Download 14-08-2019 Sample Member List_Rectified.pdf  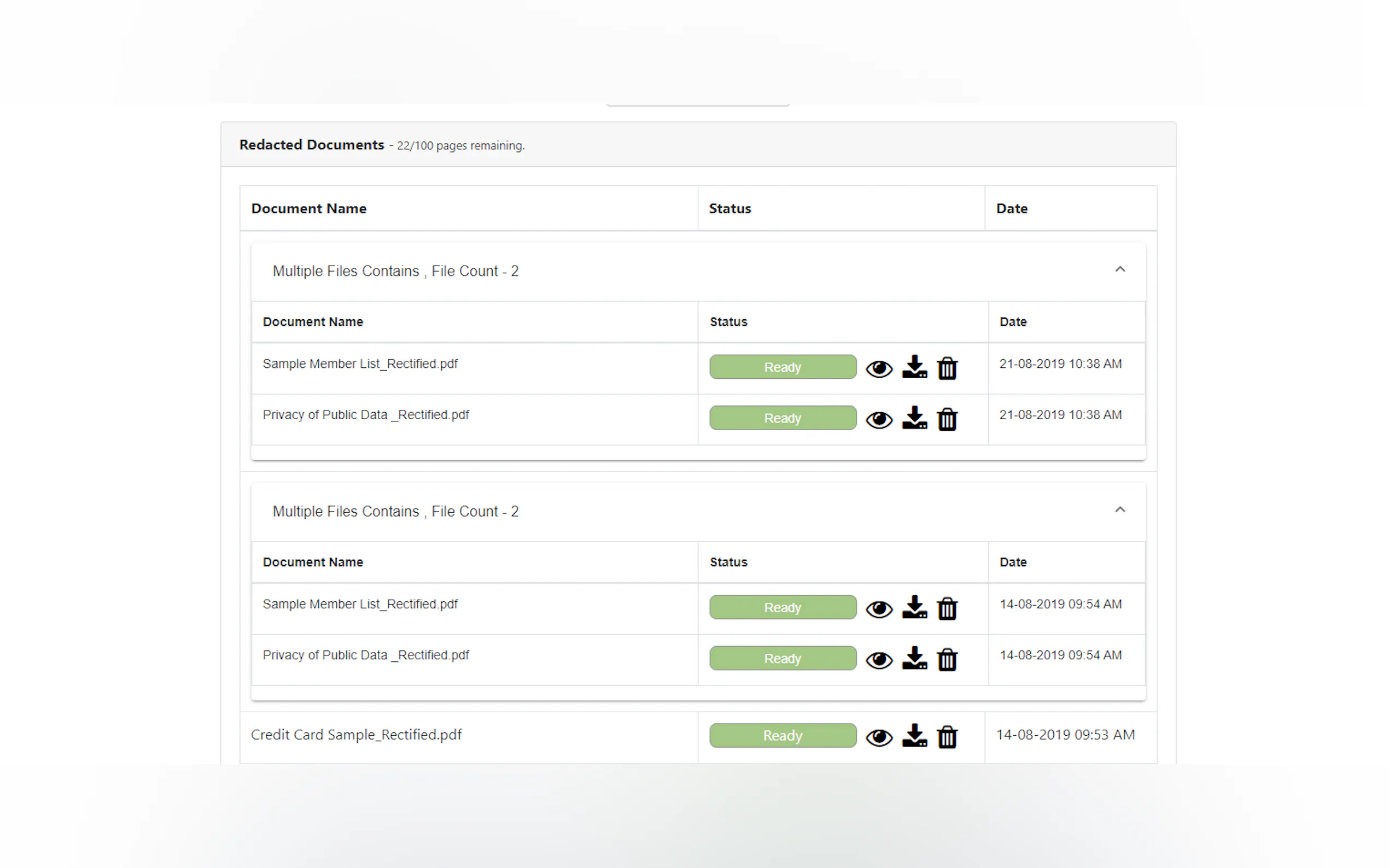point(914,607)
